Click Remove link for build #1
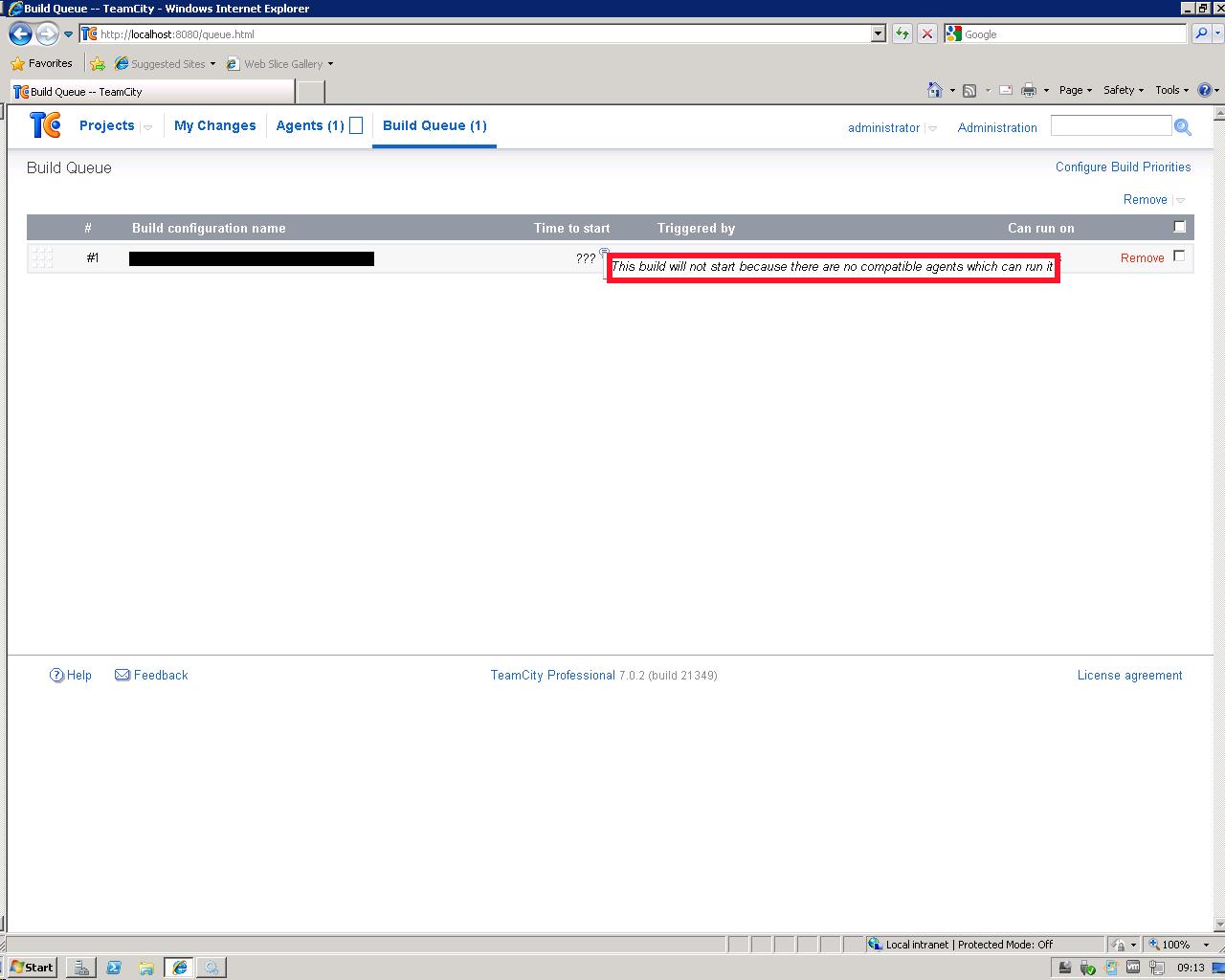Viewport: 1225px width, 980px height. (1143, 257)
